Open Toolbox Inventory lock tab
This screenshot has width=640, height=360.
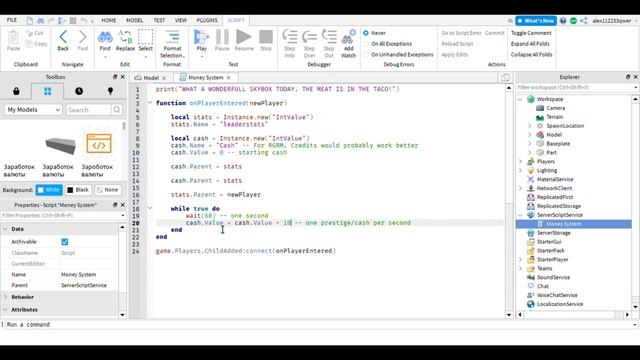click(16, 91)
